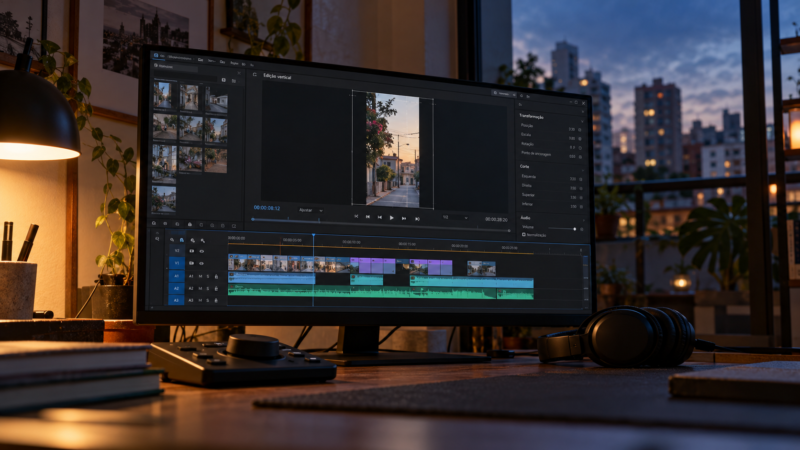Click the application logo icon
The width and height of the screenshot is (800, 450).
coord(156,55)
